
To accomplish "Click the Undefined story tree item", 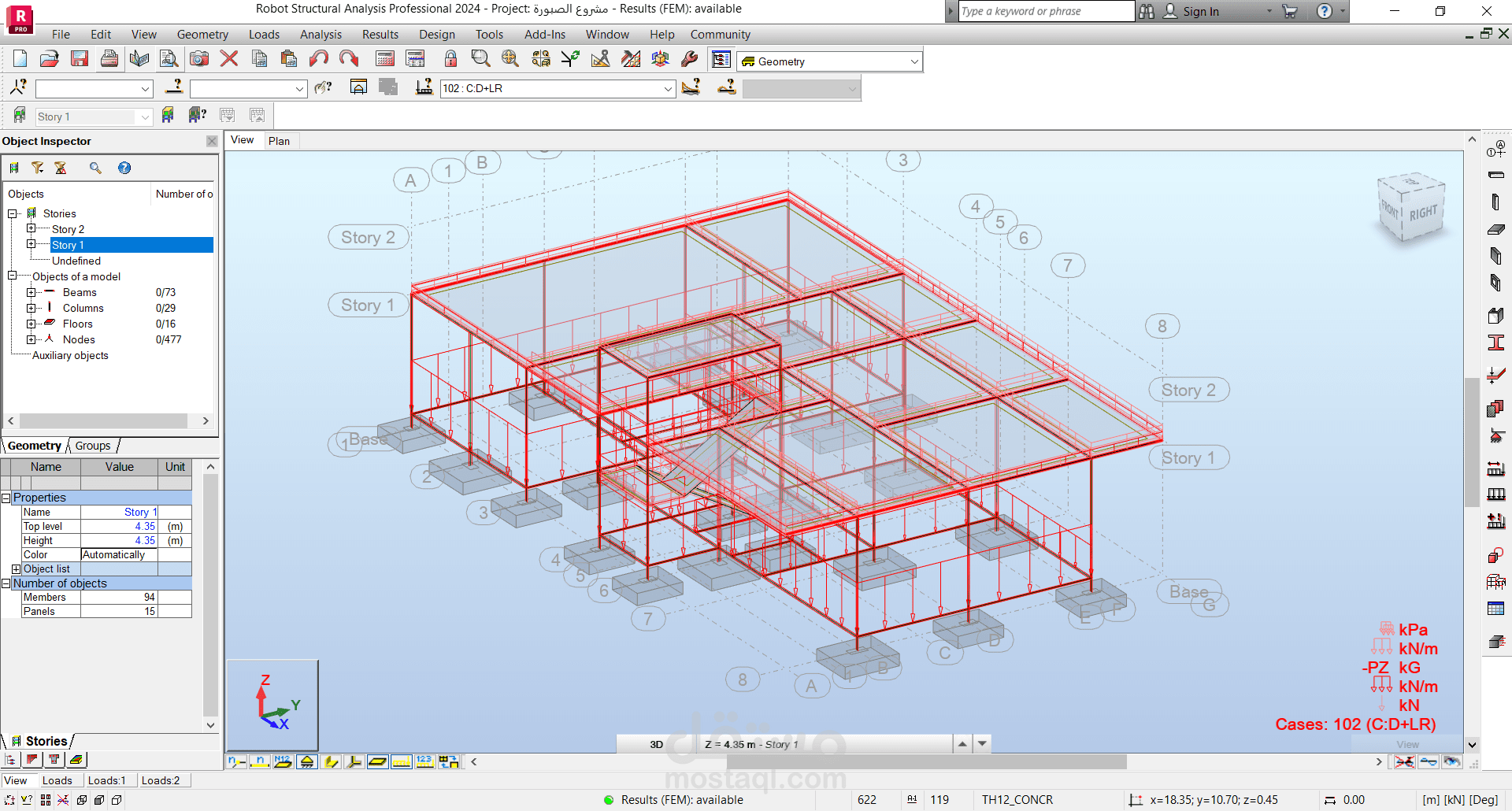I will tap(76, 261).
